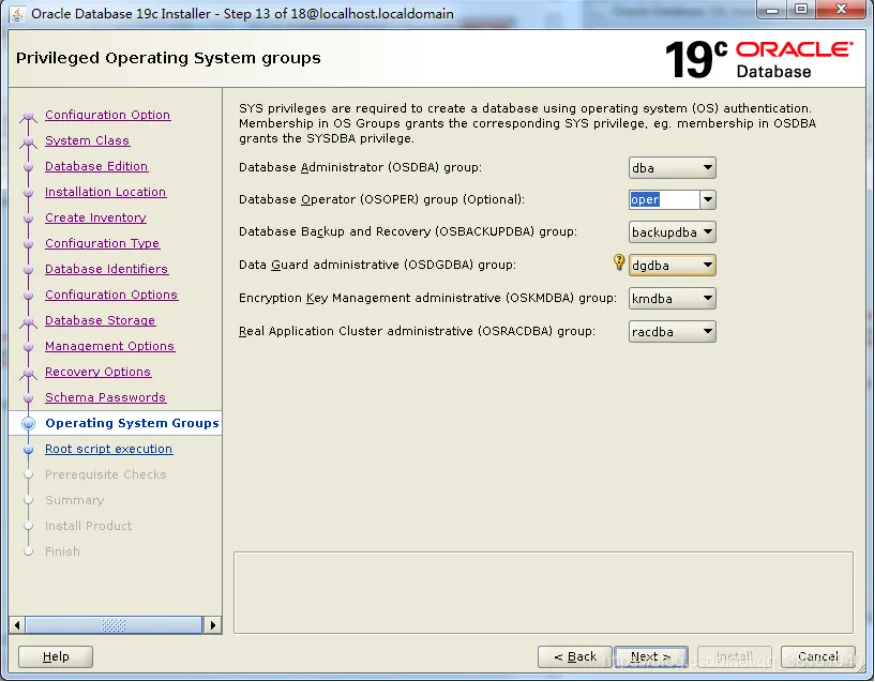Minimize the installer window

click(x=772, y=10)
